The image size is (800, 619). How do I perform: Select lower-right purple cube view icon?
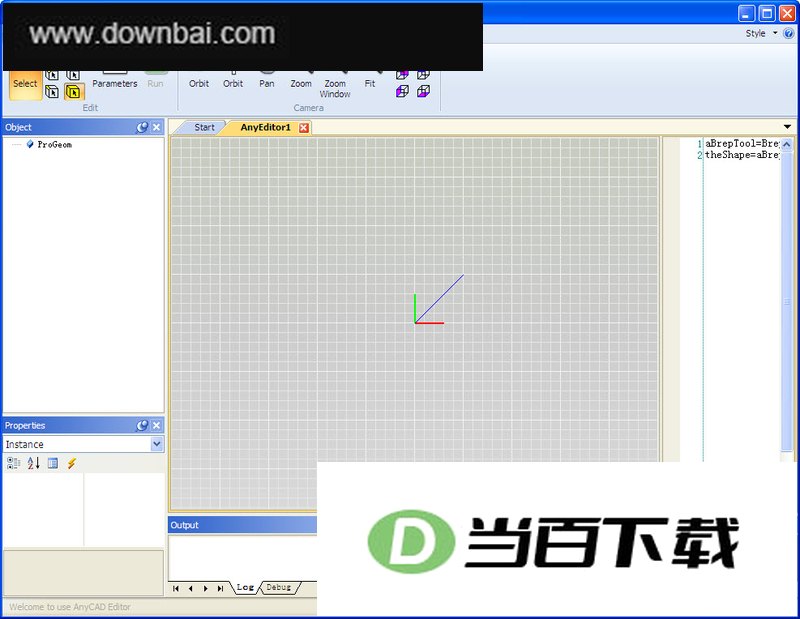pyautogui.click(x=423, y=92)
